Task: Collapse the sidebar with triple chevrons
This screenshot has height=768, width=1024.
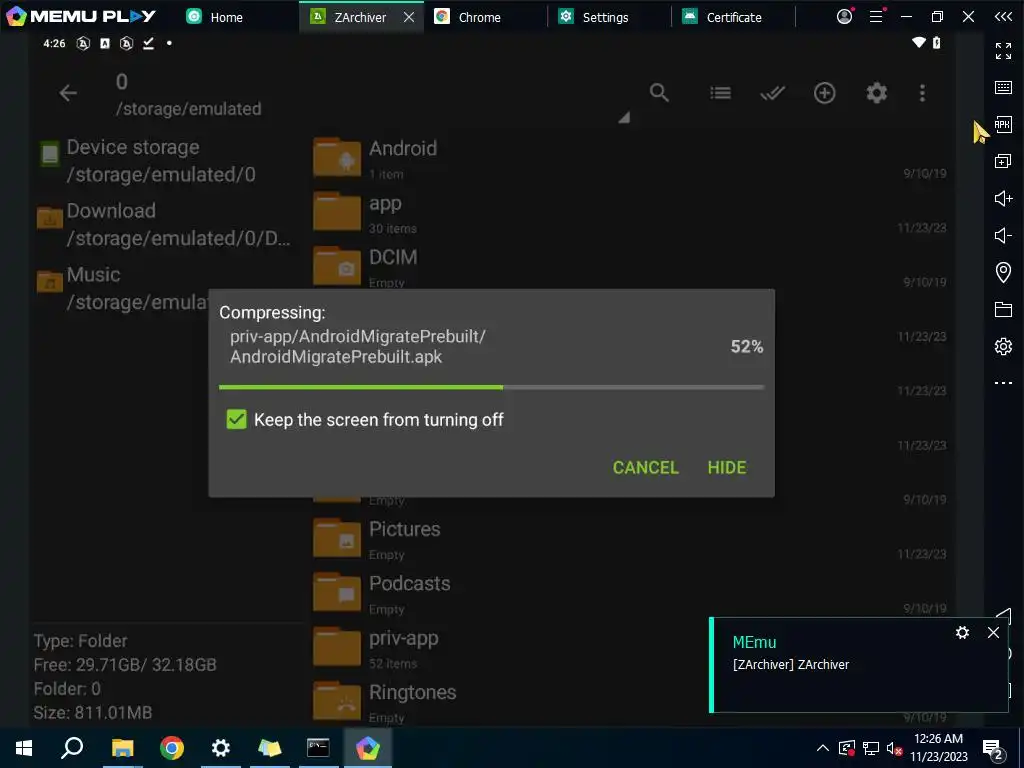Action: pos(1003,16)
